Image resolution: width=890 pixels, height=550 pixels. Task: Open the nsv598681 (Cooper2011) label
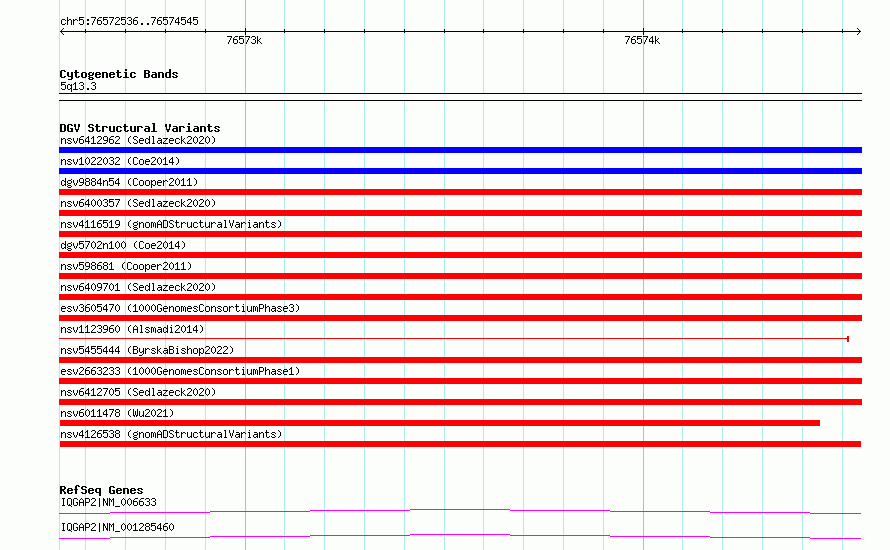pyautogui.click(x=126, y=266)
